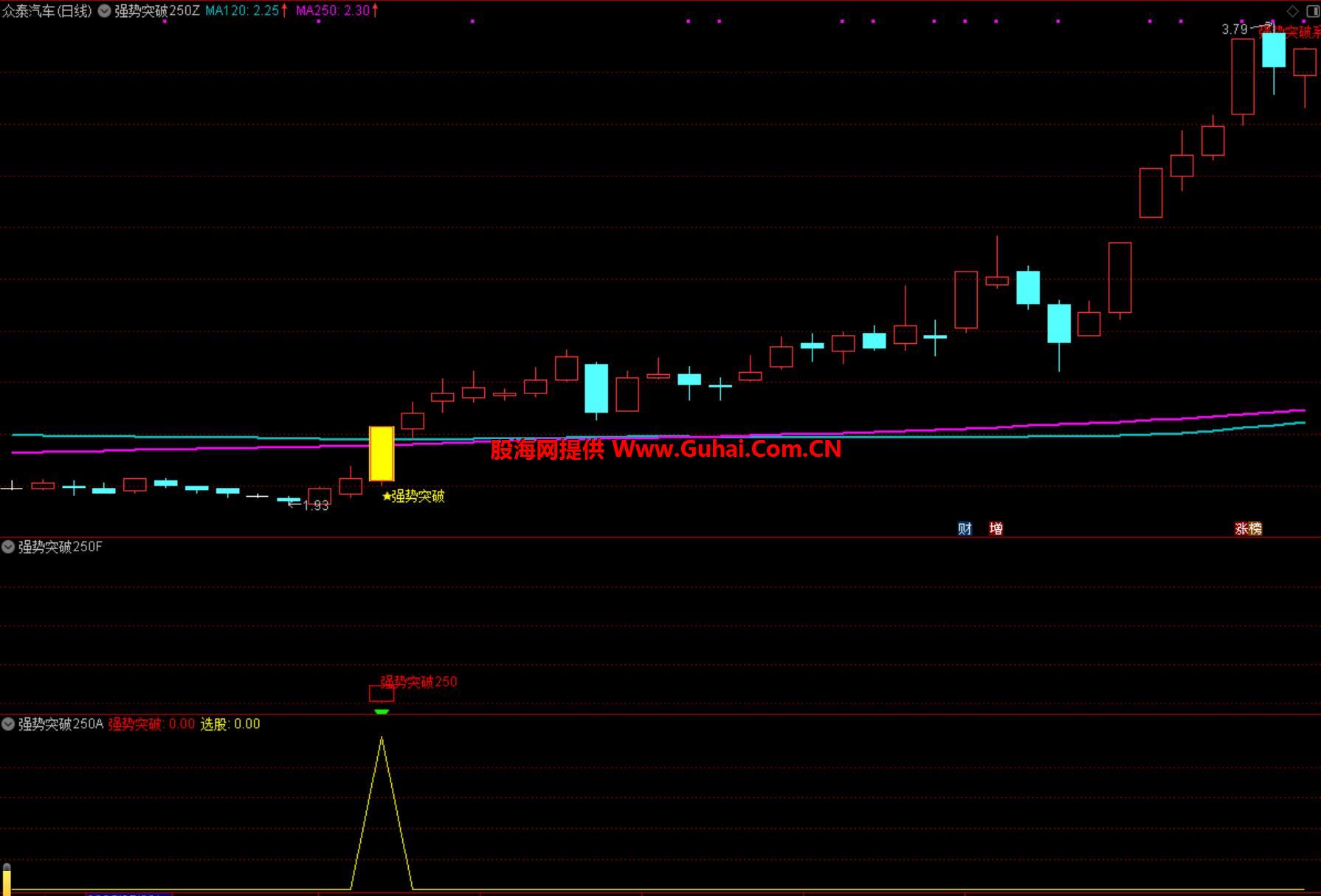Click the MA120: 2.25 value
This screenshot has height=896, width=1321.
[x=243, y=11]
